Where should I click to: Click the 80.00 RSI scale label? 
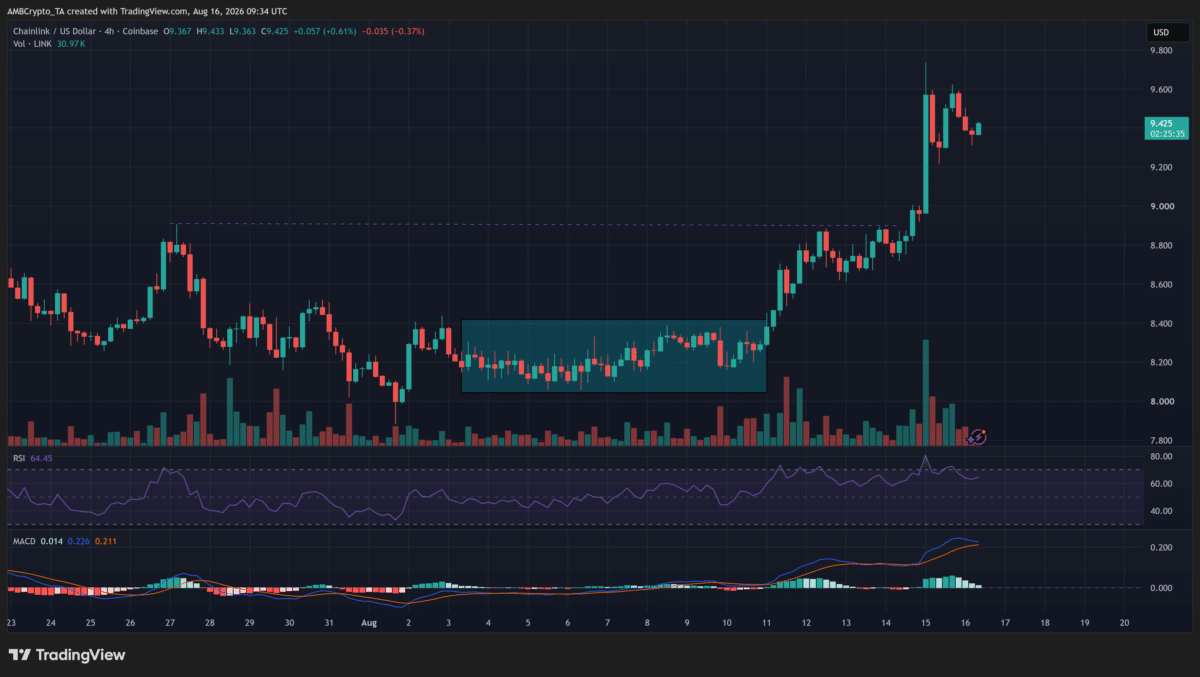click(x=1160, y=457)
